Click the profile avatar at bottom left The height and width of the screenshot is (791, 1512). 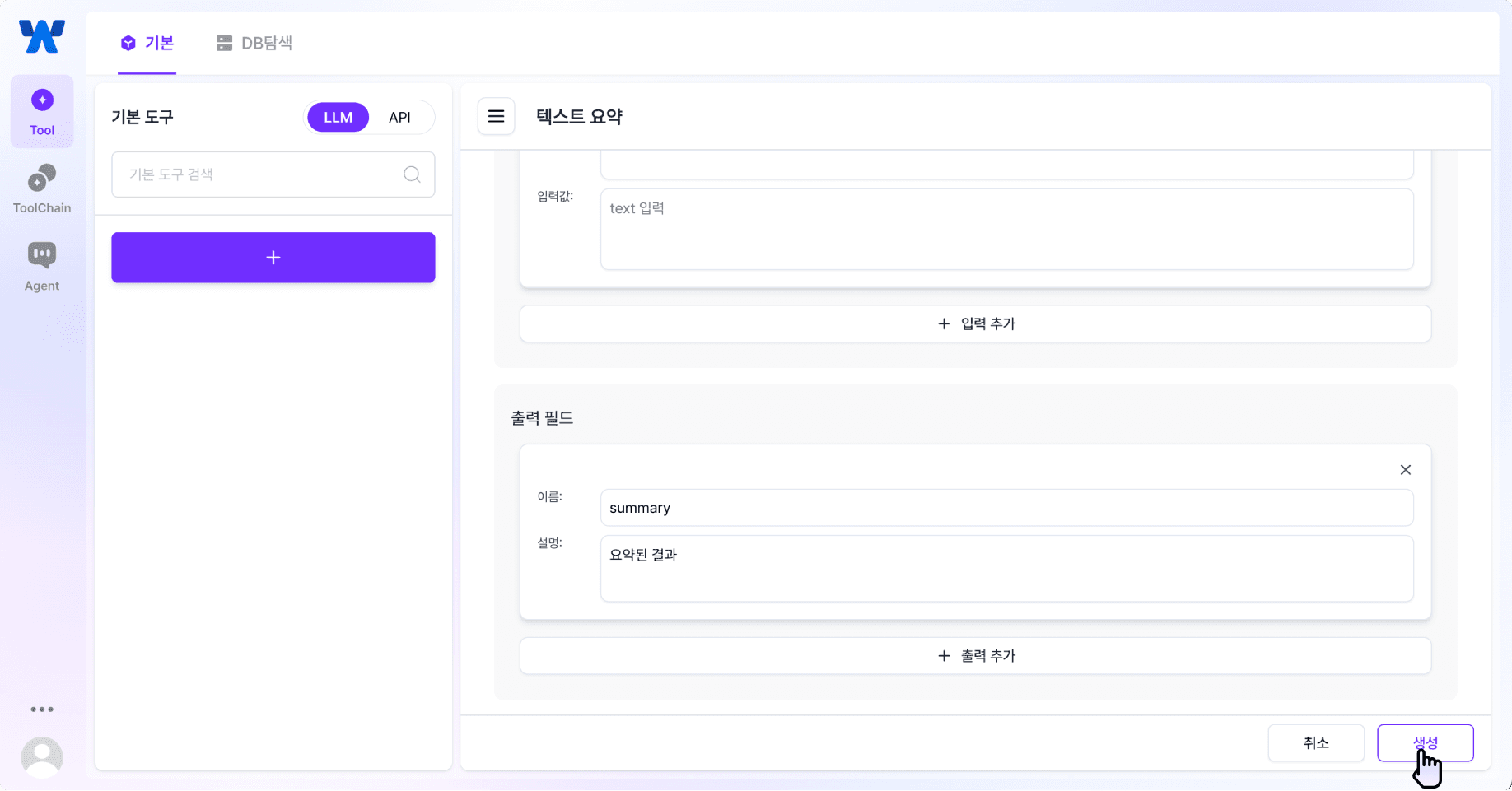tap(42, 756)
